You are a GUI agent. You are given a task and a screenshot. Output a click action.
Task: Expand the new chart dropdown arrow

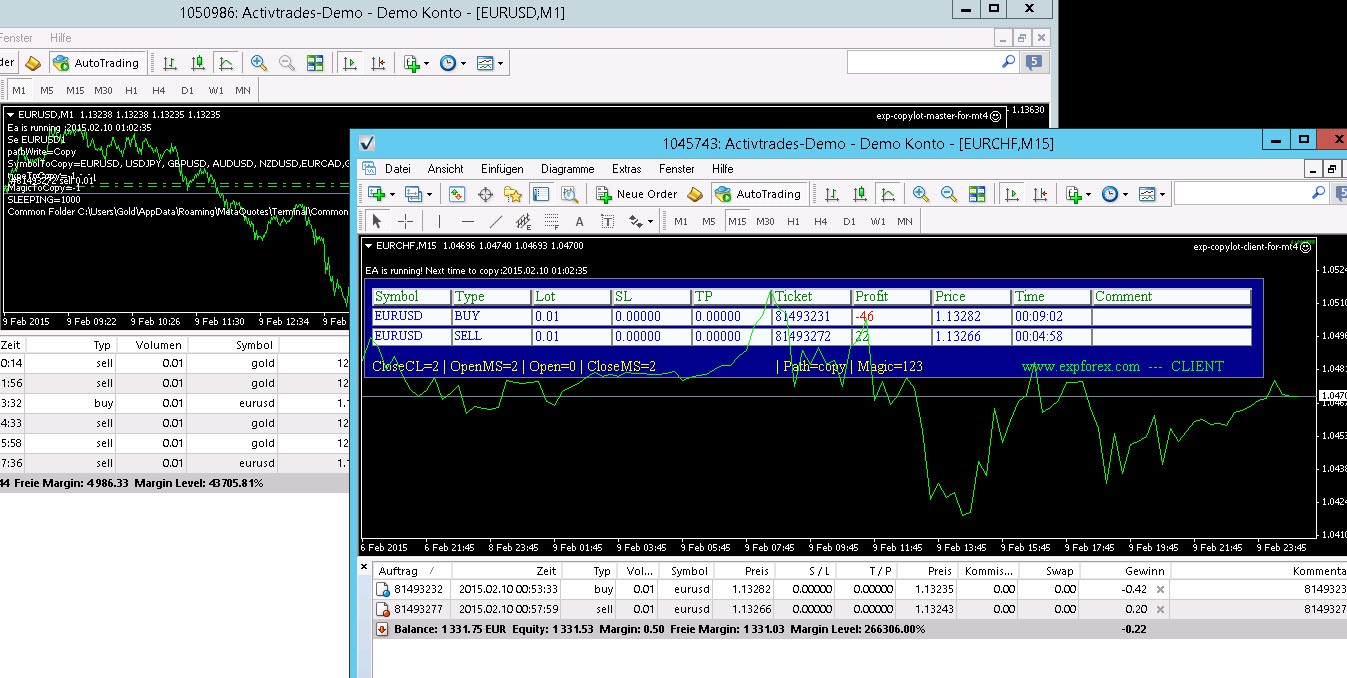coord(392,194)
